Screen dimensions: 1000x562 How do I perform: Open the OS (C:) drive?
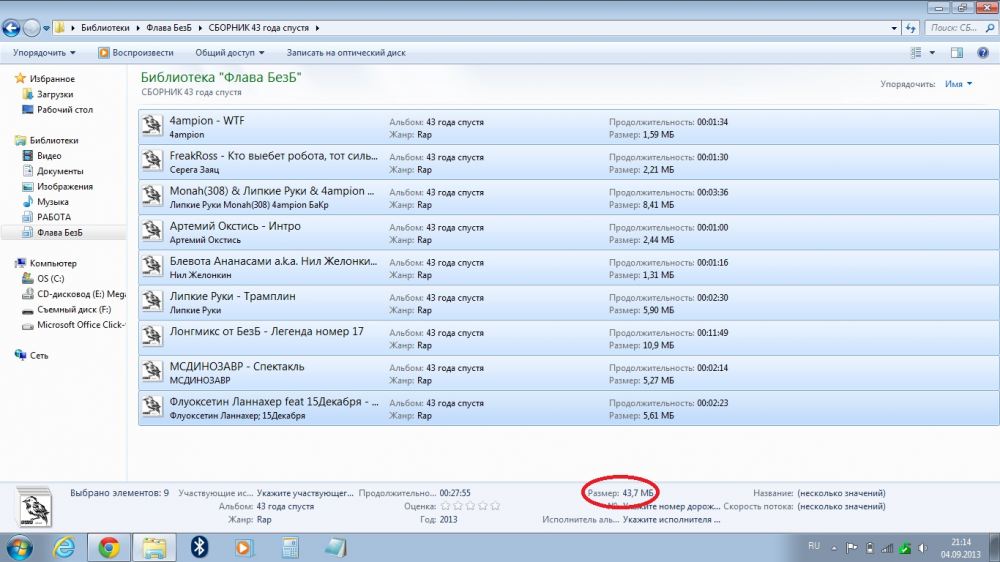43,279
